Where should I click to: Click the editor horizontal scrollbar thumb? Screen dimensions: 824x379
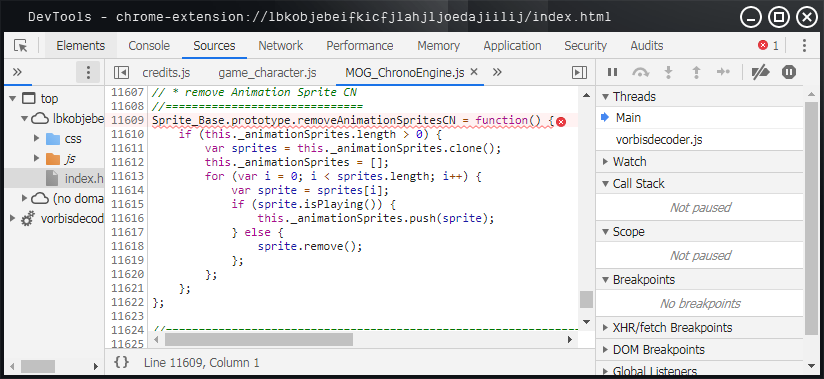259,340
